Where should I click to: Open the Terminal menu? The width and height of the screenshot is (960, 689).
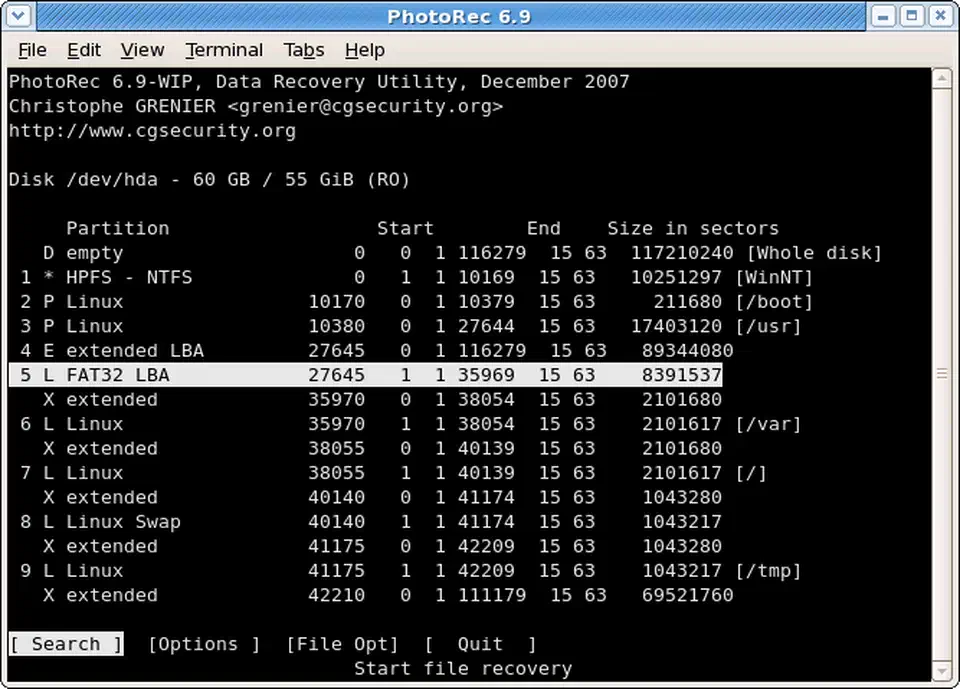(224, 50)
